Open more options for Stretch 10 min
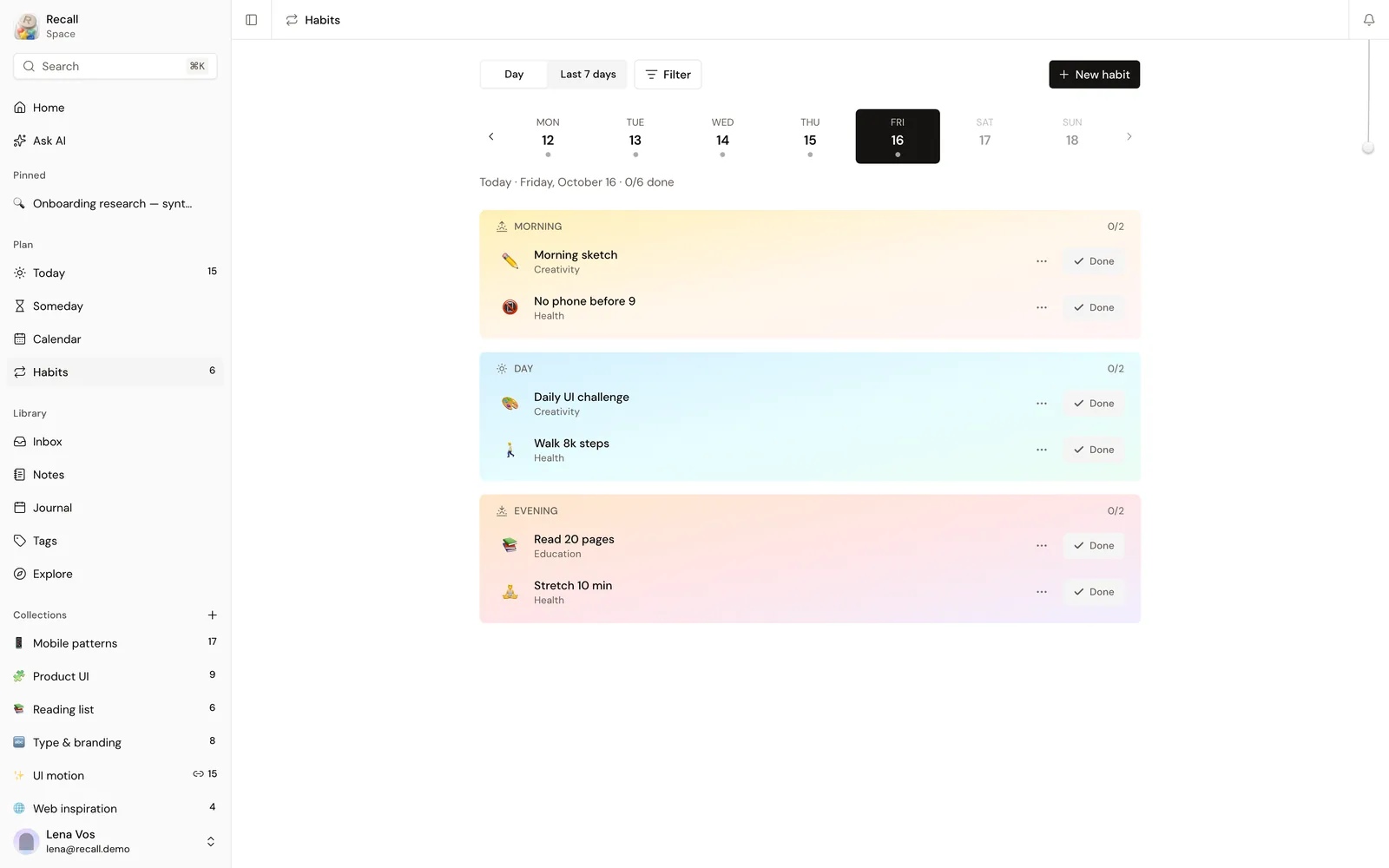The width and height of the screenshot is (1389, 868). [1042, 592]
